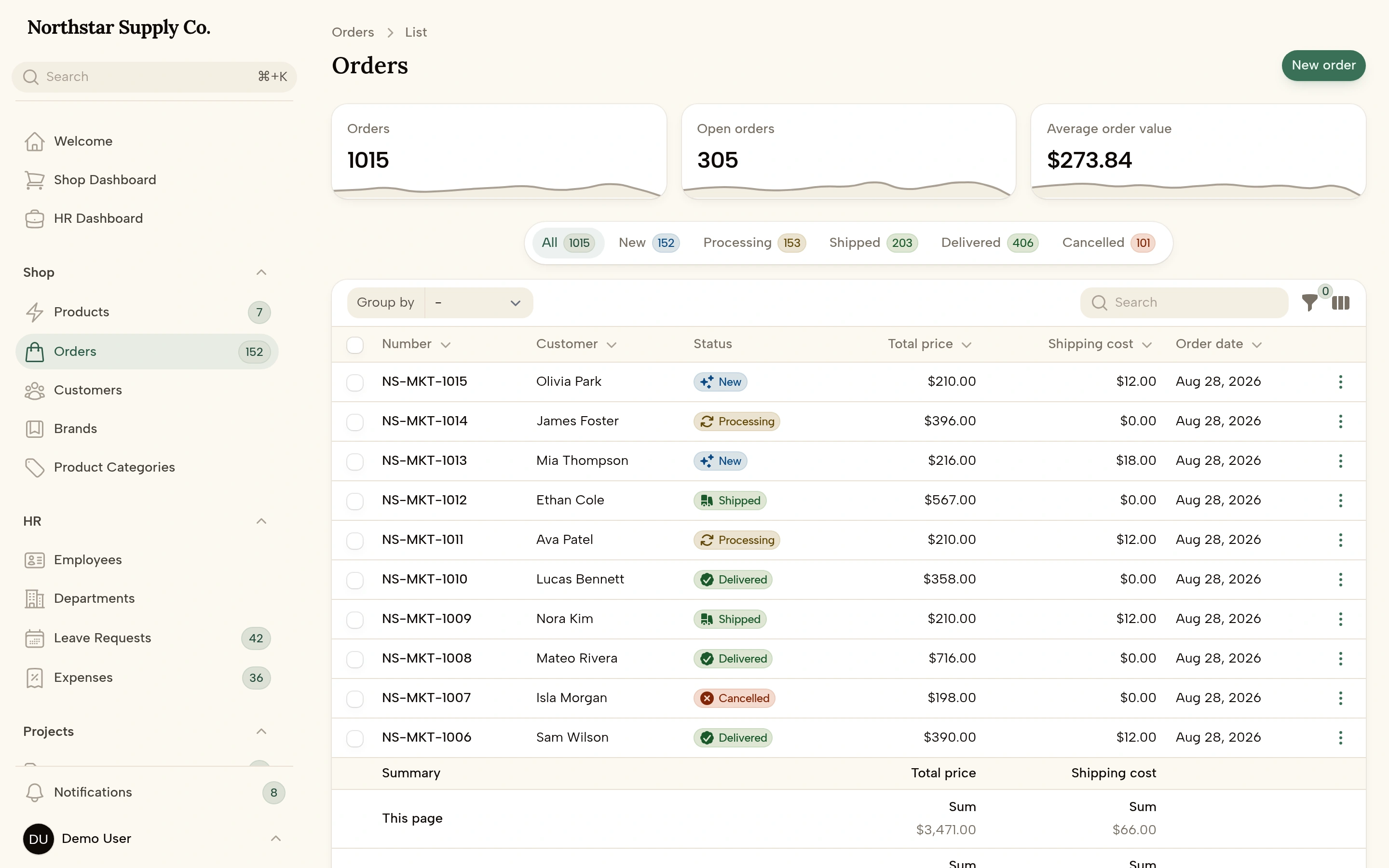Viewport: 1389px width, 868px height.
Task: Check the box for order NS-MKT-1015
Action: click(354, 382)
